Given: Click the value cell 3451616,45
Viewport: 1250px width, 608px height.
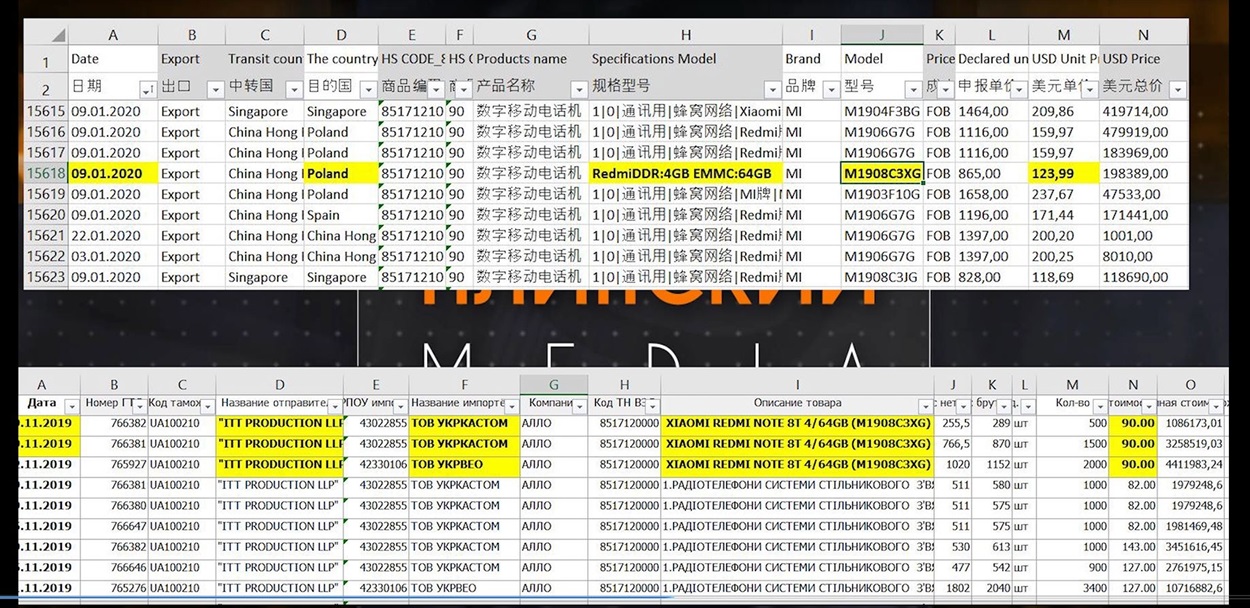Looking at the screenshot, I should [1190, 547].
